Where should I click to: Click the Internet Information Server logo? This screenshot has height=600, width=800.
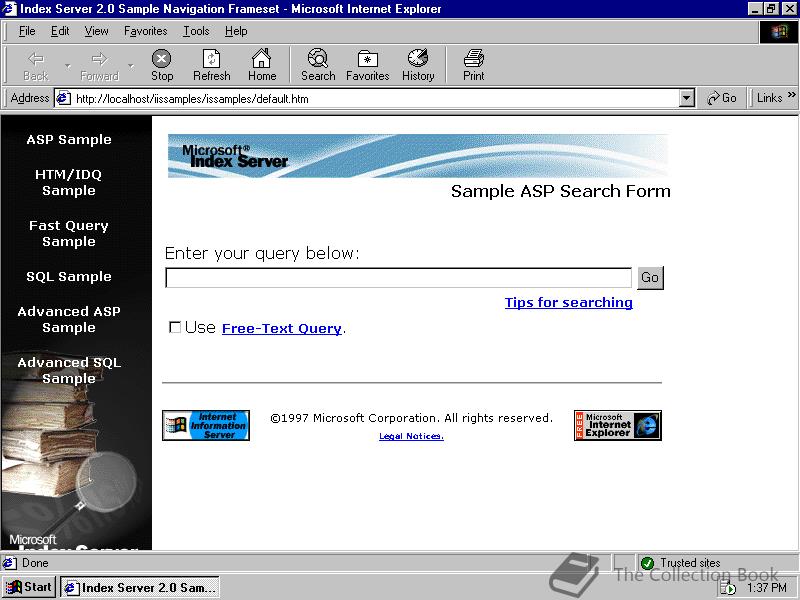click(206, 425)
